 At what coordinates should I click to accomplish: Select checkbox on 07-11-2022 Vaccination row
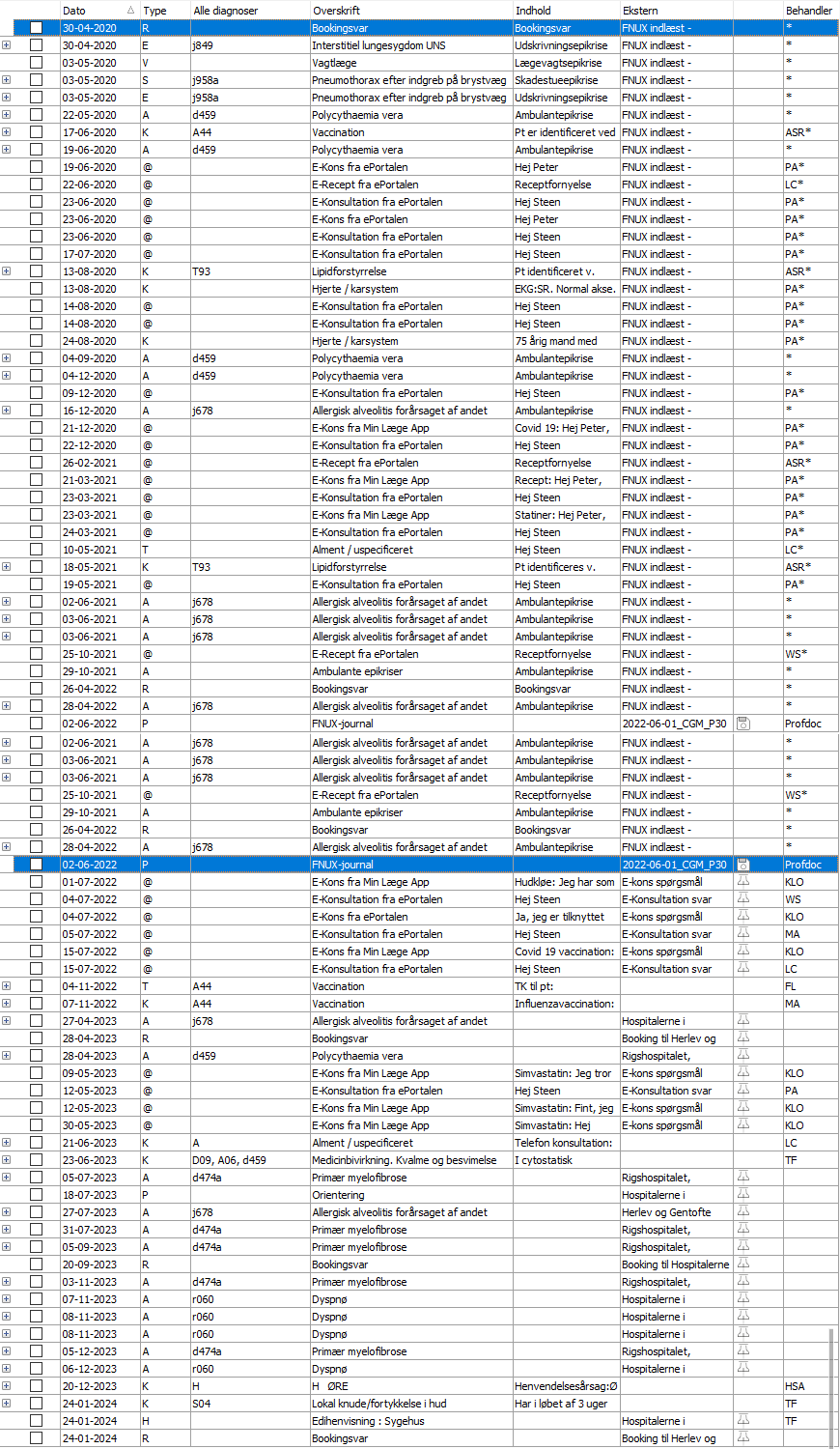click(36, 1004)
